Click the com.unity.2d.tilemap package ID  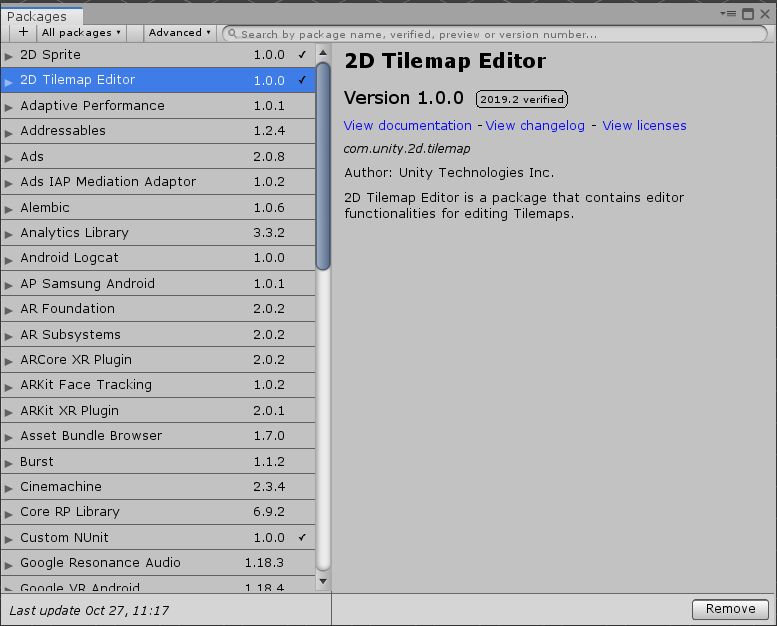(407, 149)
